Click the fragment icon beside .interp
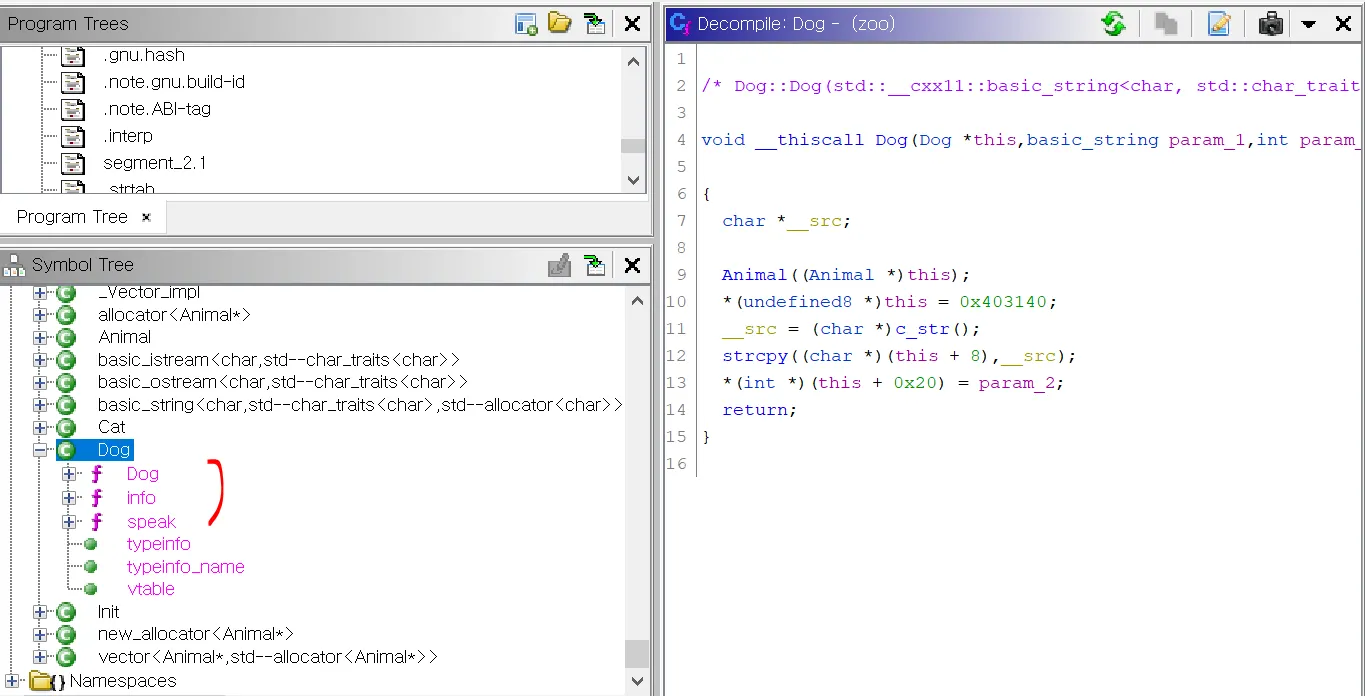Image resolution: width=1365 pixels, height=696 pixels. 72,136
